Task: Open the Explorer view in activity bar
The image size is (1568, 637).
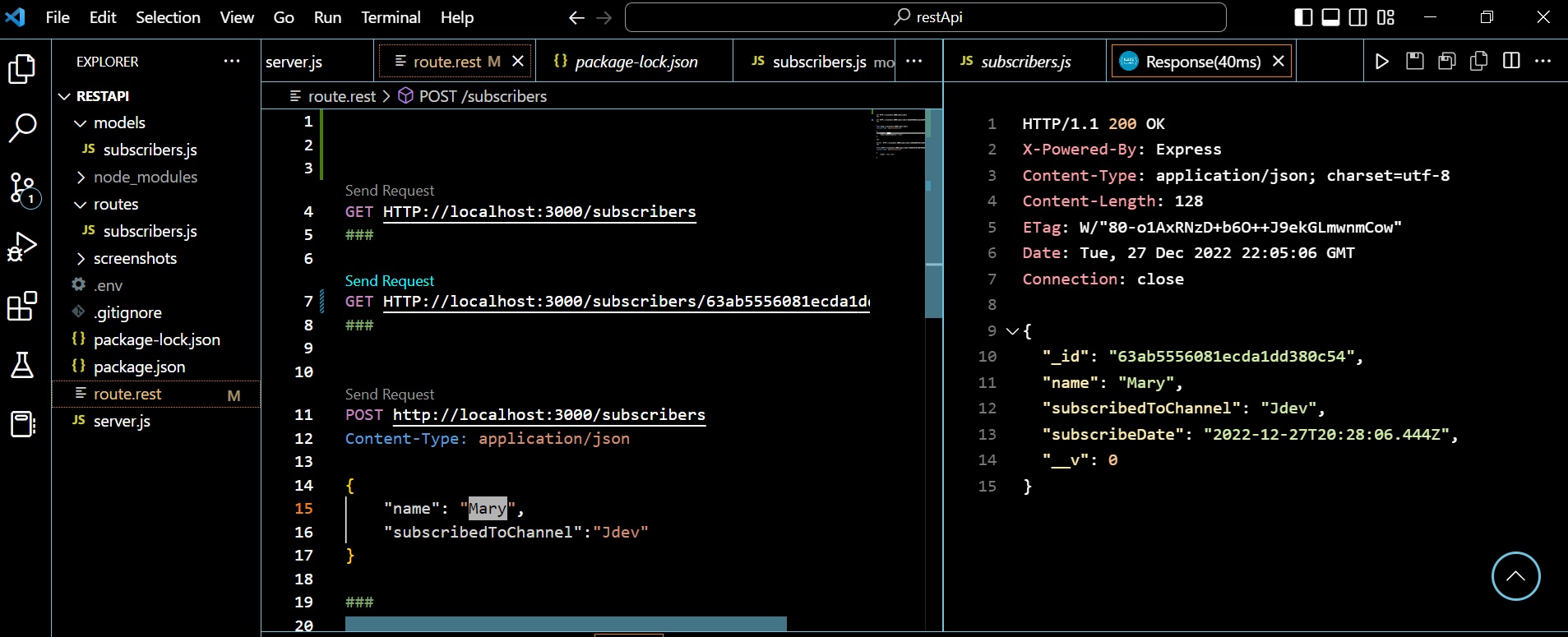Action: click(x=22, y=69)
